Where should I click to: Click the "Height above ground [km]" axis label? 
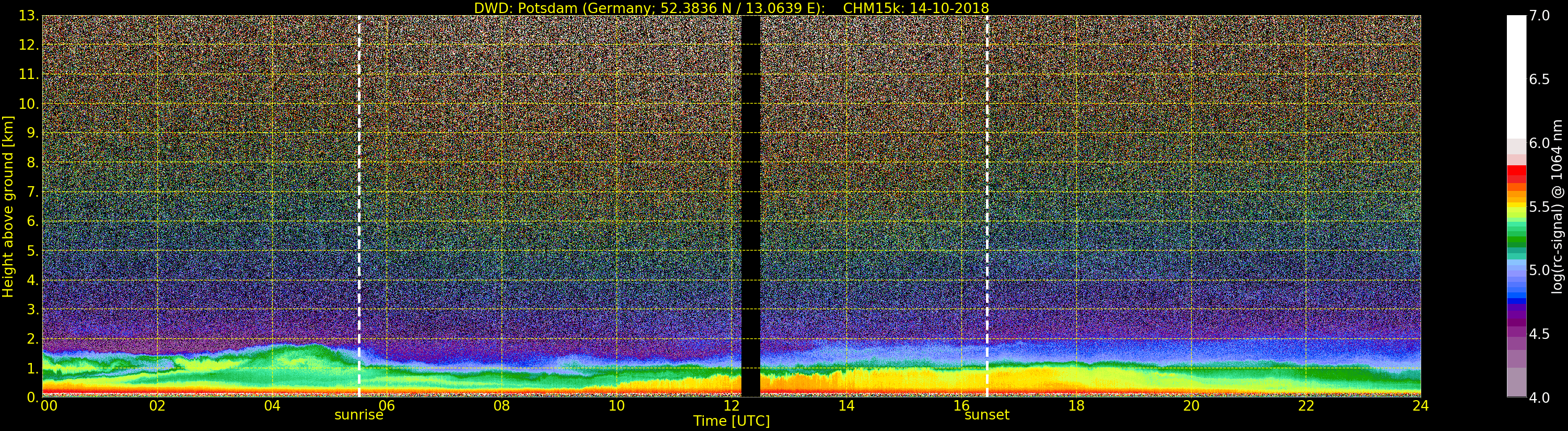8,207
